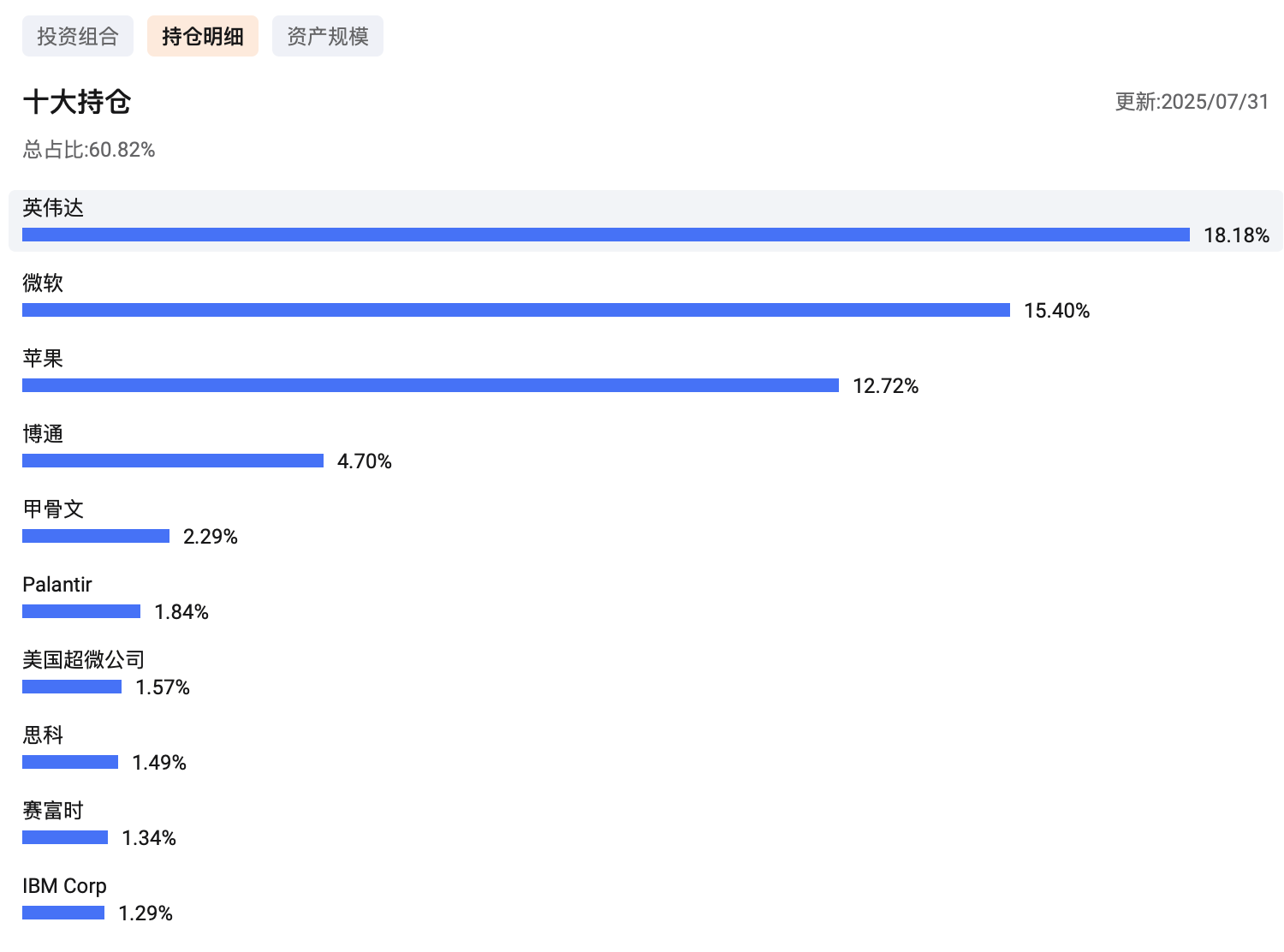
Task: Click the 更新:2025/07/31 date text
Action: point(1192,102)
